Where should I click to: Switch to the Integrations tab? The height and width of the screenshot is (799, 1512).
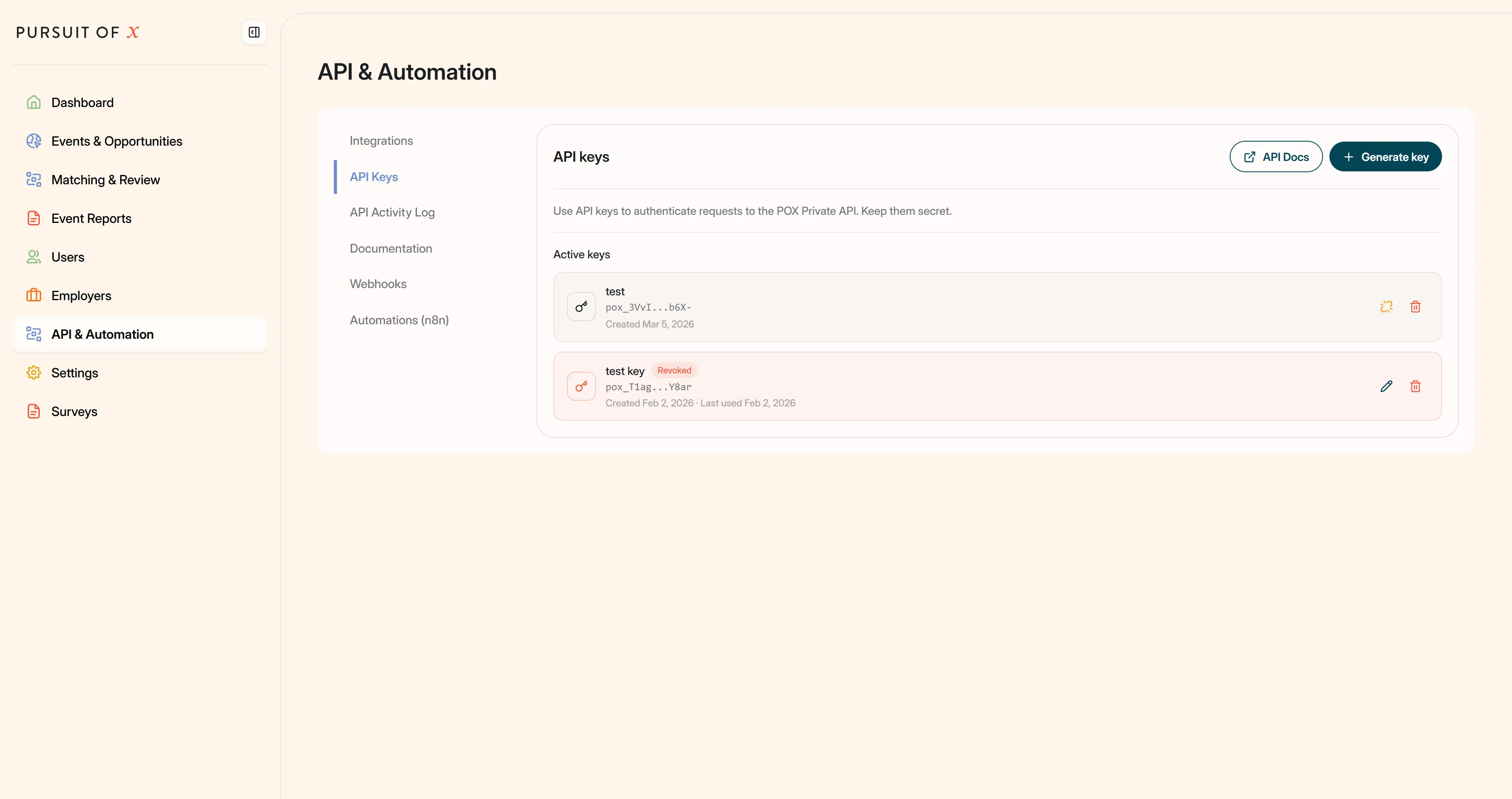coord(381,141)
